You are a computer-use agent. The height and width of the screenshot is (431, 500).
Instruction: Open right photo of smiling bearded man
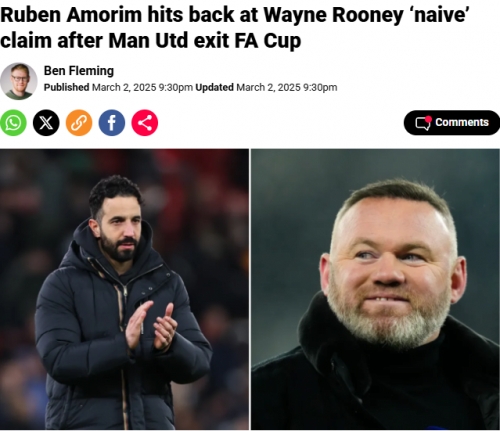[375, 289]
